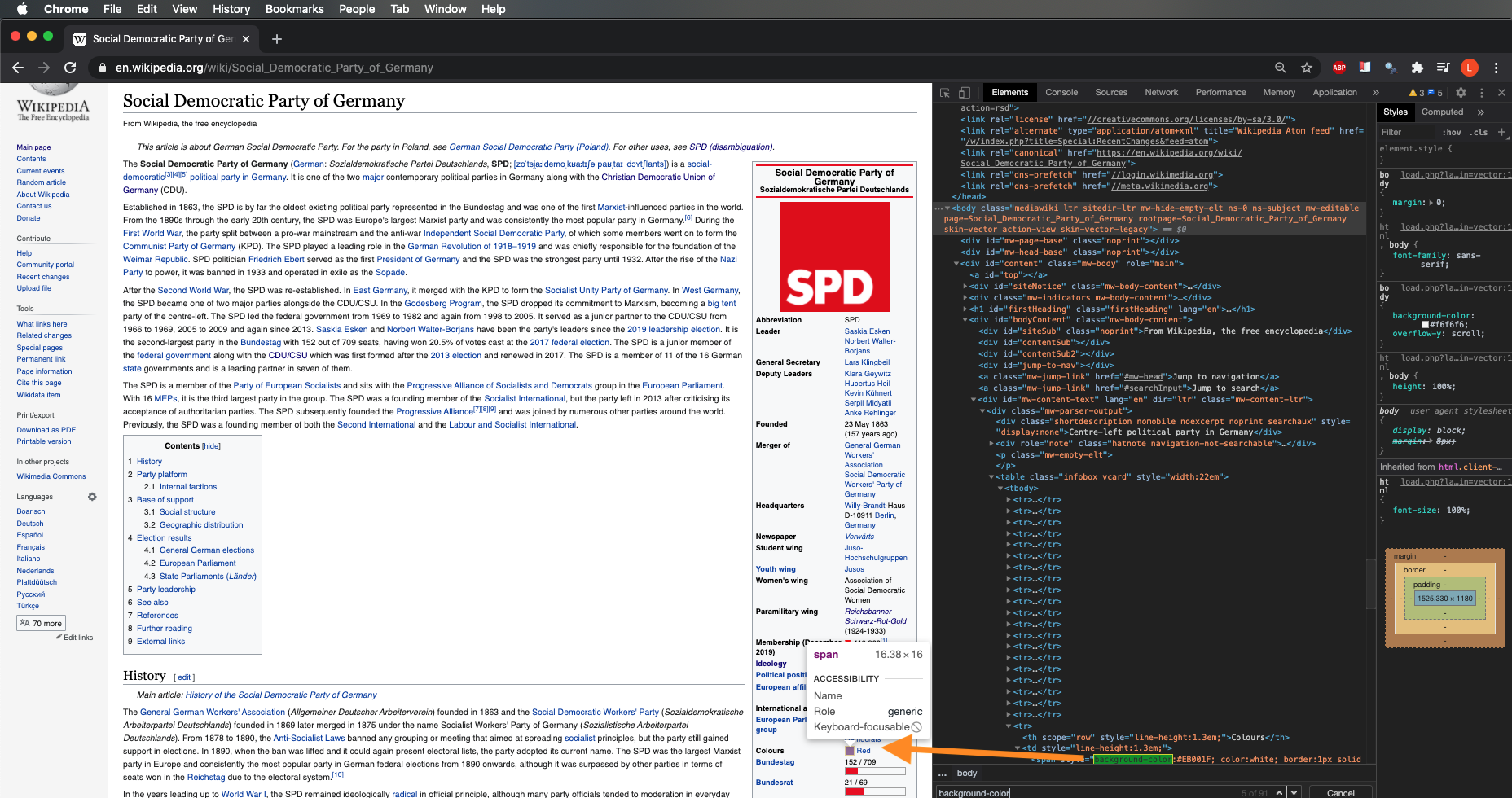Toggle the device toolbar icon
Viewport: 1512px width, 798px height.
965,92
